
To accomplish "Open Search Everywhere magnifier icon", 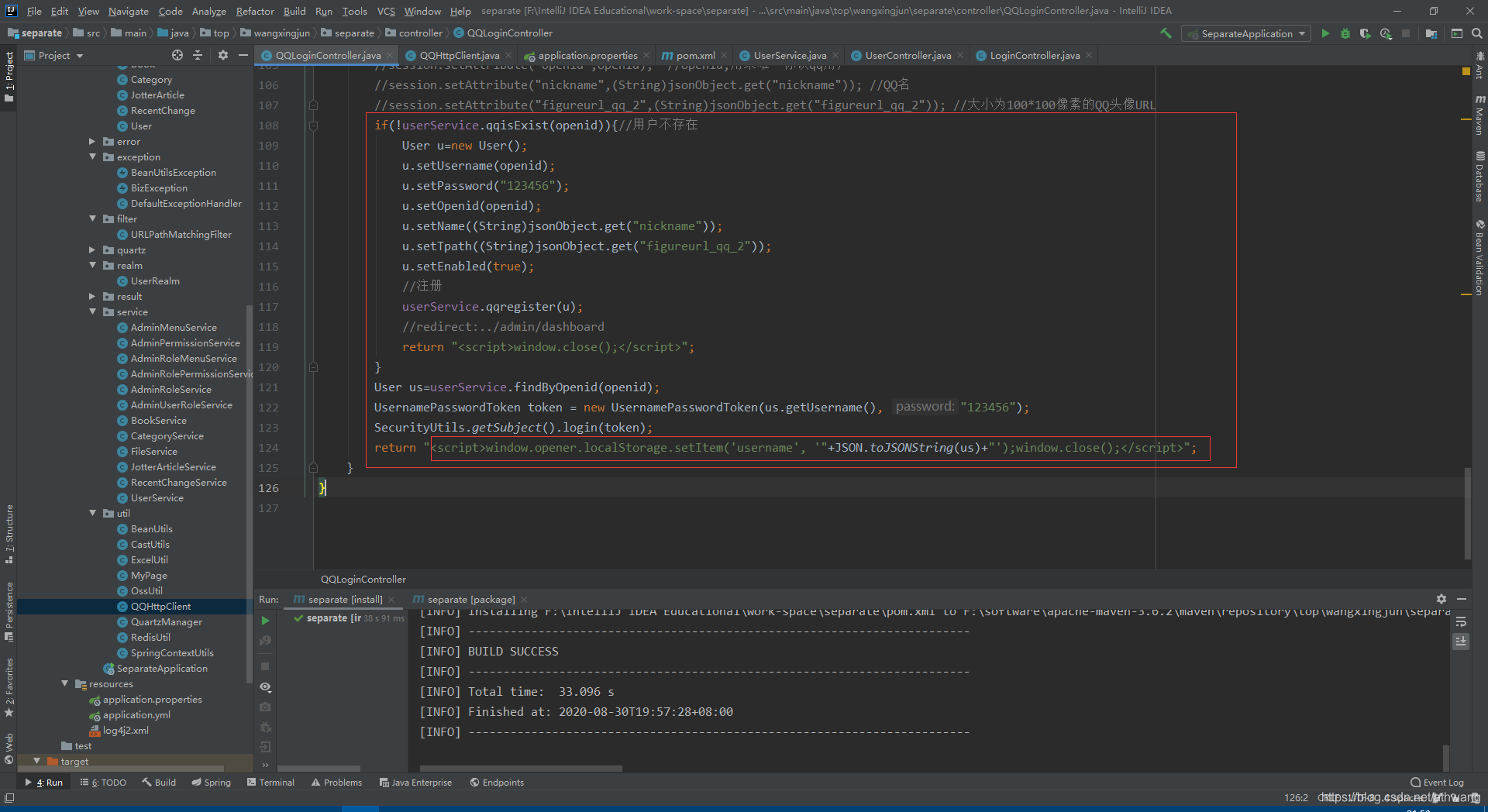I will 1477,33.
